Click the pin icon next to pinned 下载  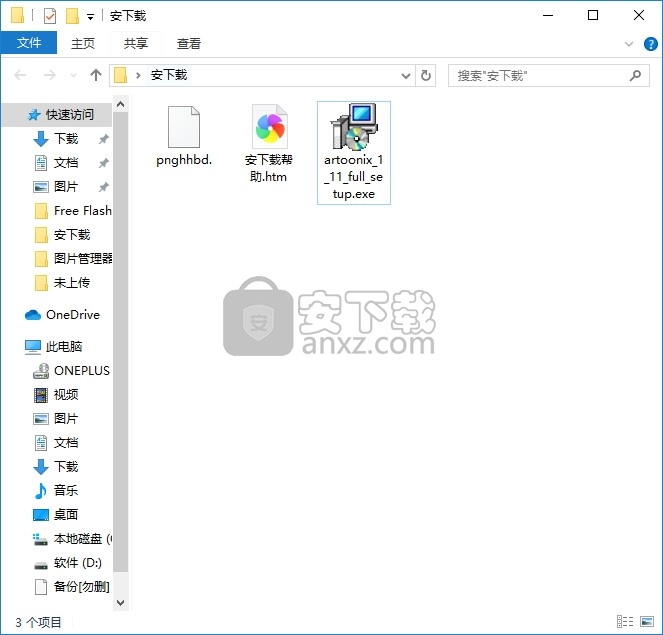pyautogui.click(x=104, y=139)
